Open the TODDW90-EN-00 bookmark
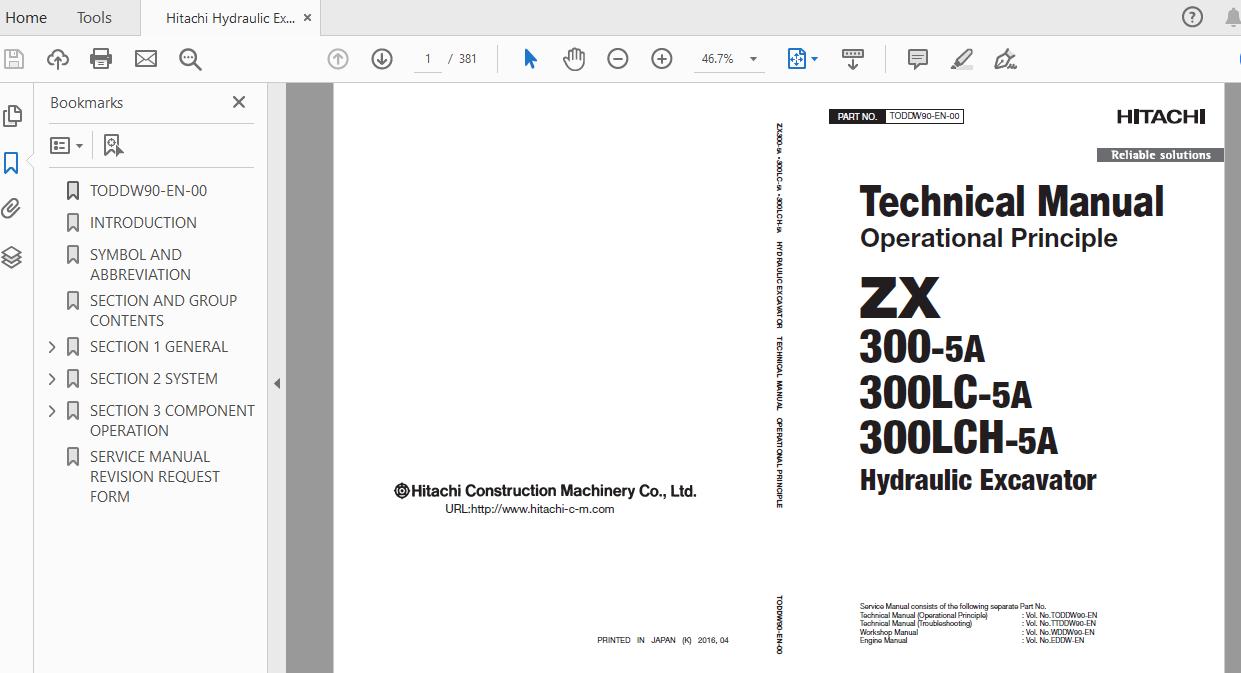The image size is (1241, 673). click(x=148, y=191)
